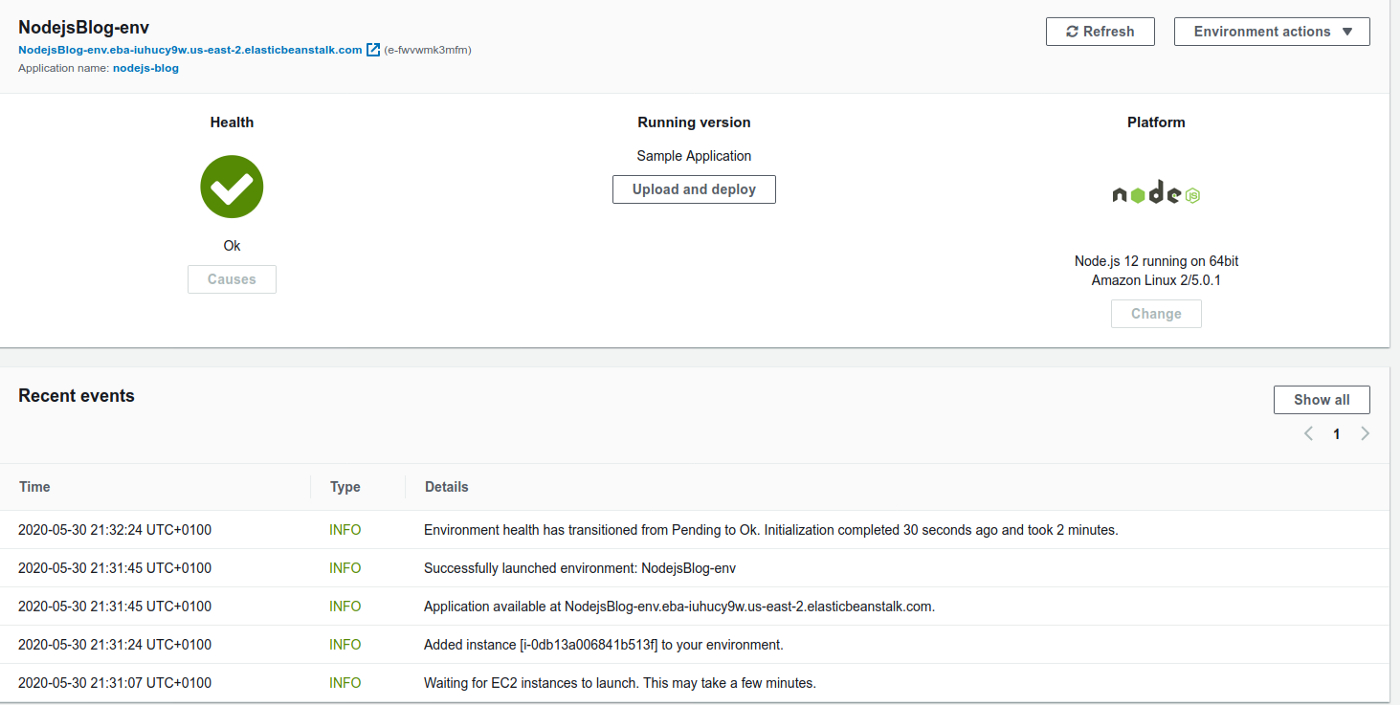Click the green health checkmark icon
1400x705 pixels.
click(x=232, y=187)
